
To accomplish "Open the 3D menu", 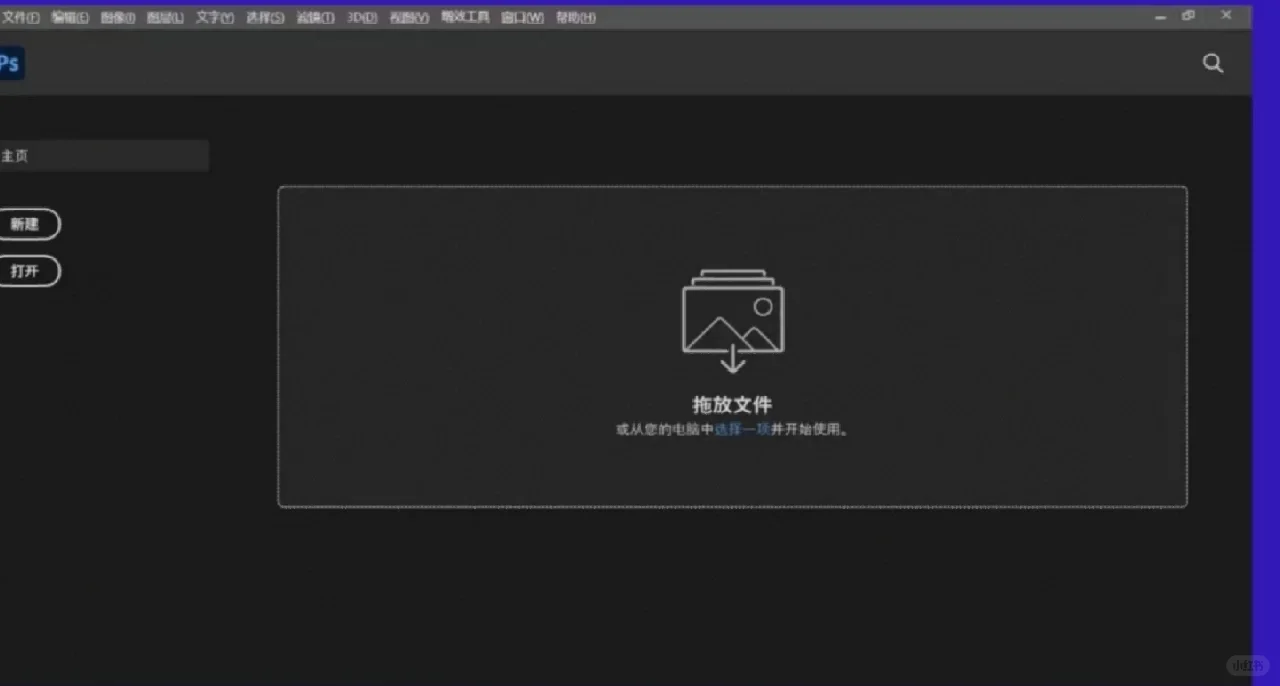I will 362,17.
